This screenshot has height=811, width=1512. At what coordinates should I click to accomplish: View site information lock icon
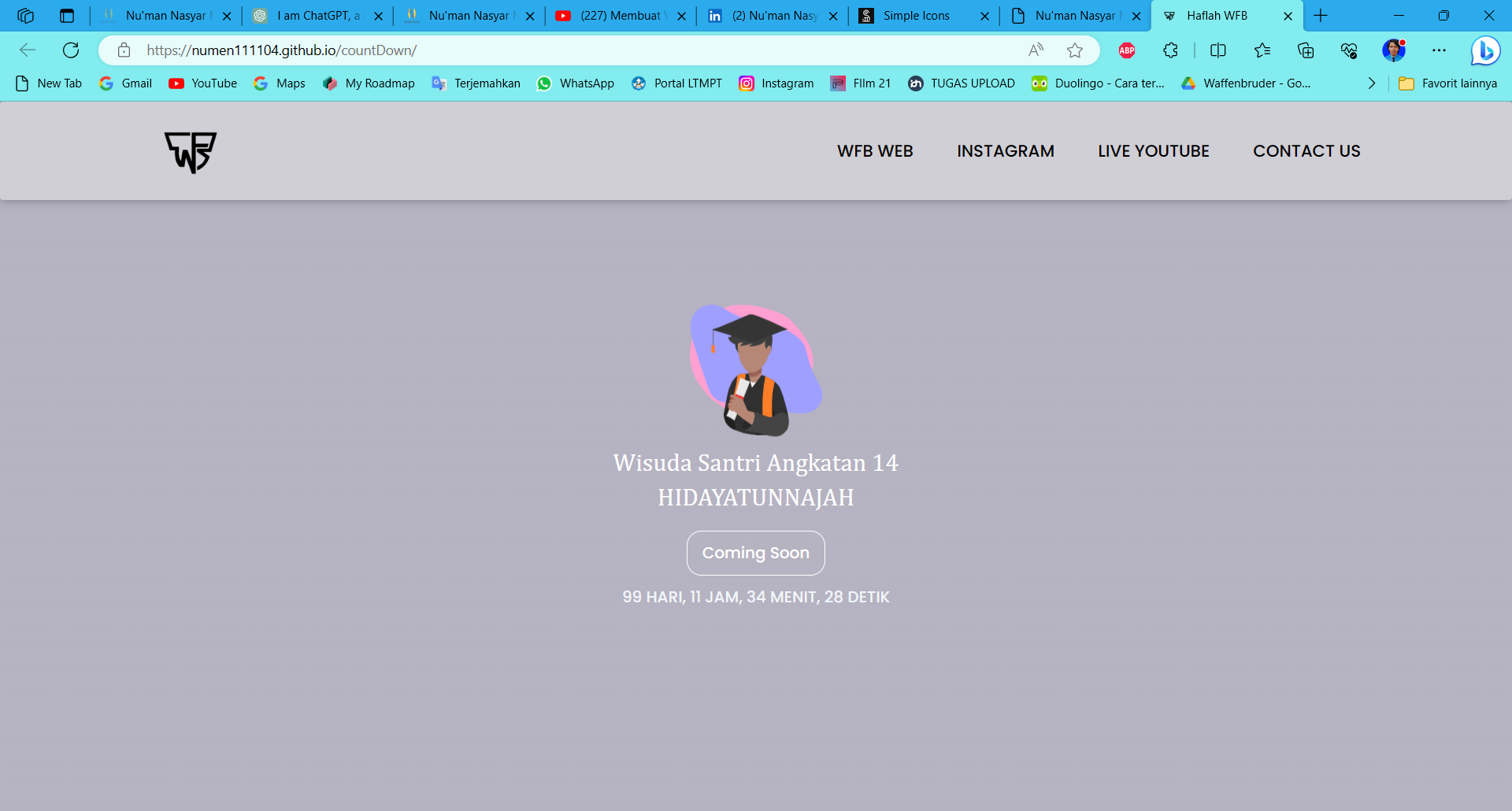124,50
